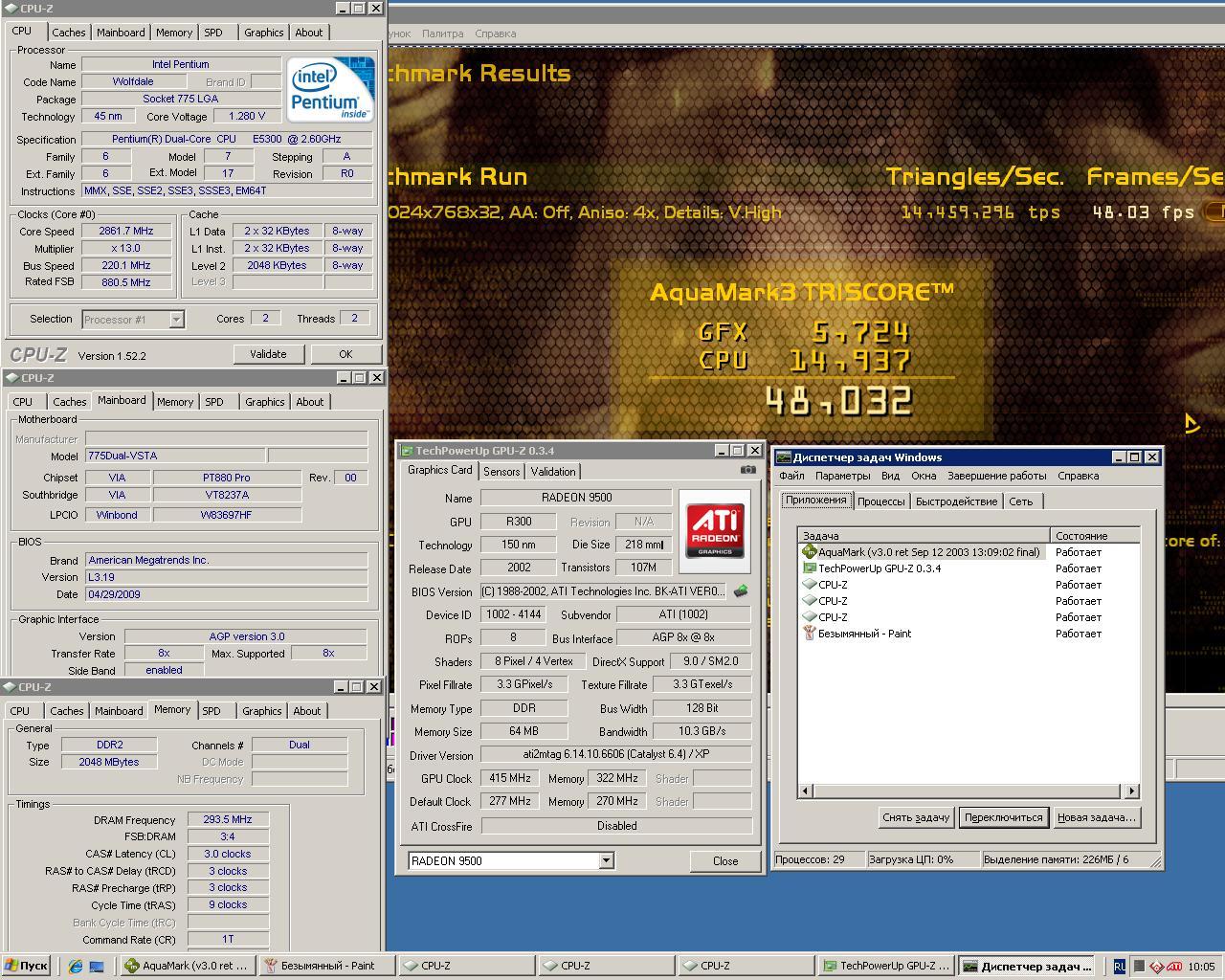Open Validation tab in GPU-Z

coord(553,472)
